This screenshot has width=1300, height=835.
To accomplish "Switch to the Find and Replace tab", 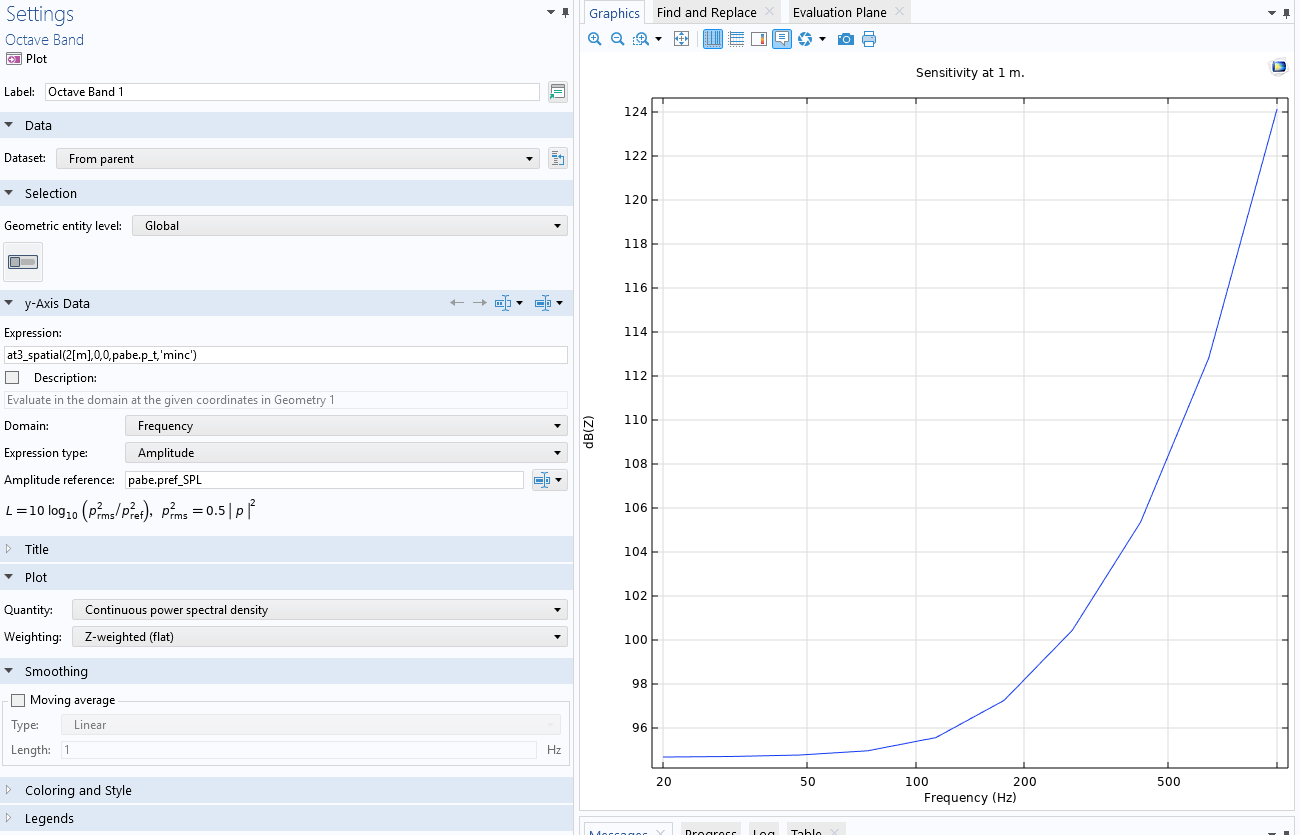I will tap(706, 12).
